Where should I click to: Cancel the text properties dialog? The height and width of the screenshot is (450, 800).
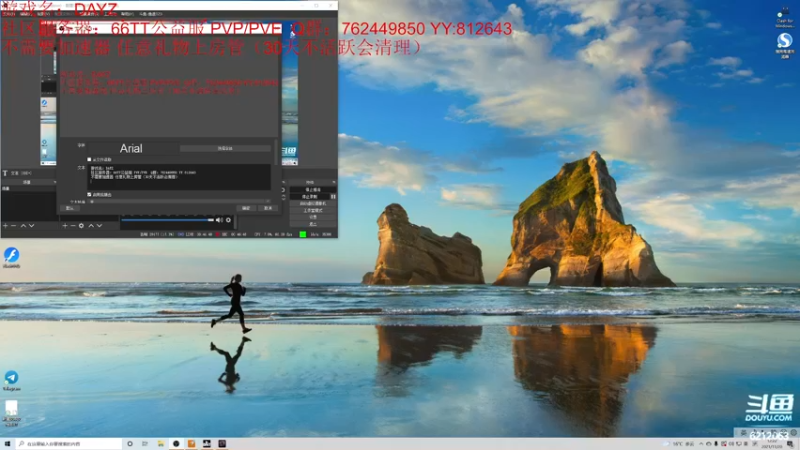point(268,208)
